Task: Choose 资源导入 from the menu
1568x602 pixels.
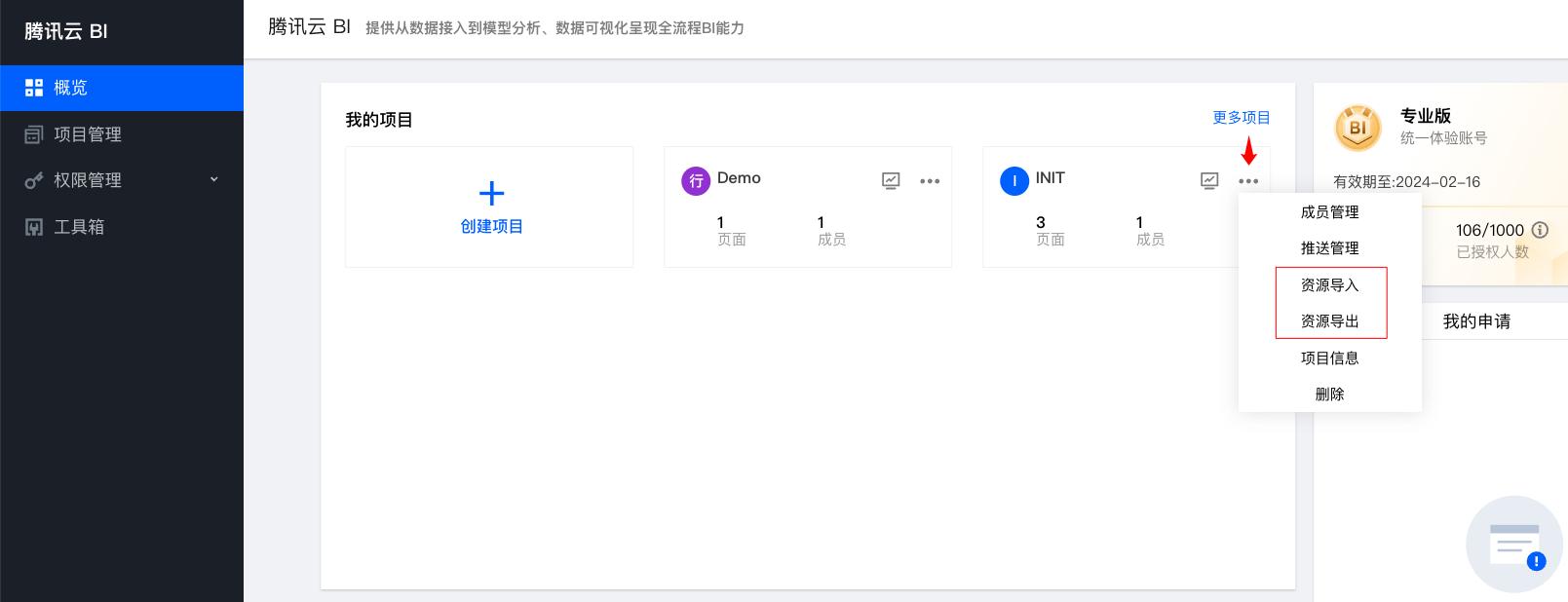Action: pyautogui.click(x=1330, y=285)
